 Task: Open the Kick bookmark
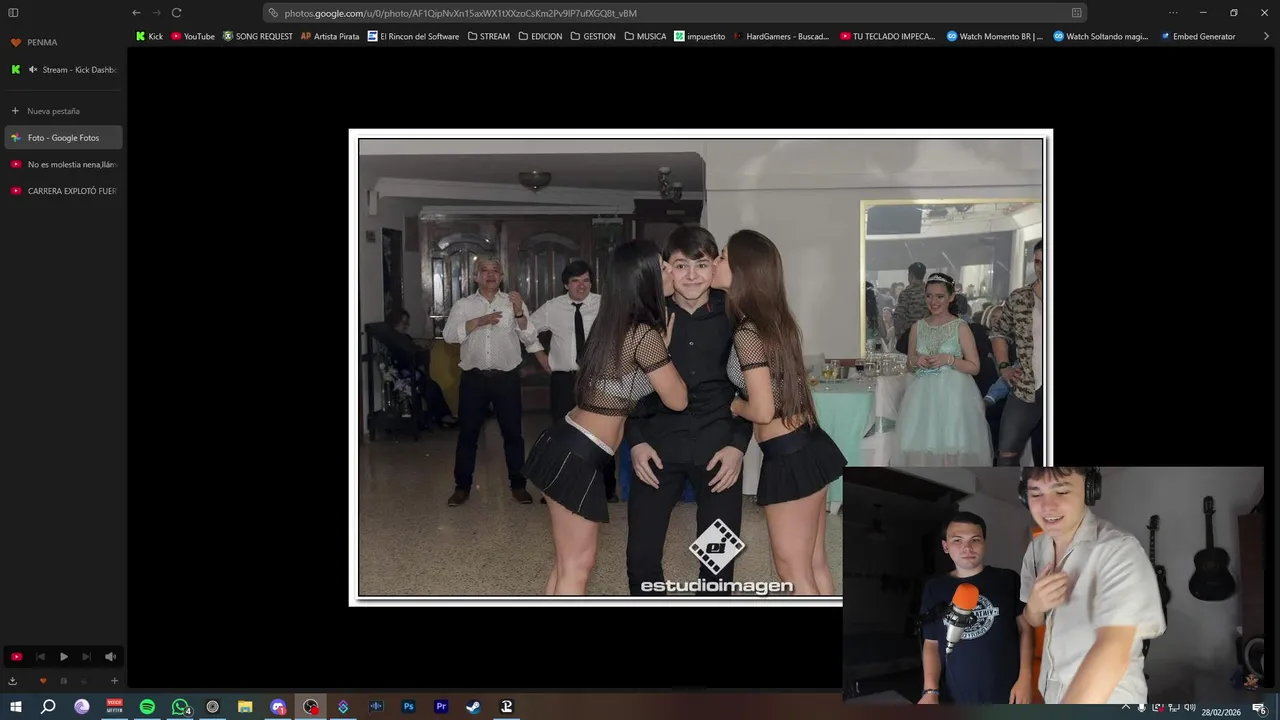pos(149,36)
